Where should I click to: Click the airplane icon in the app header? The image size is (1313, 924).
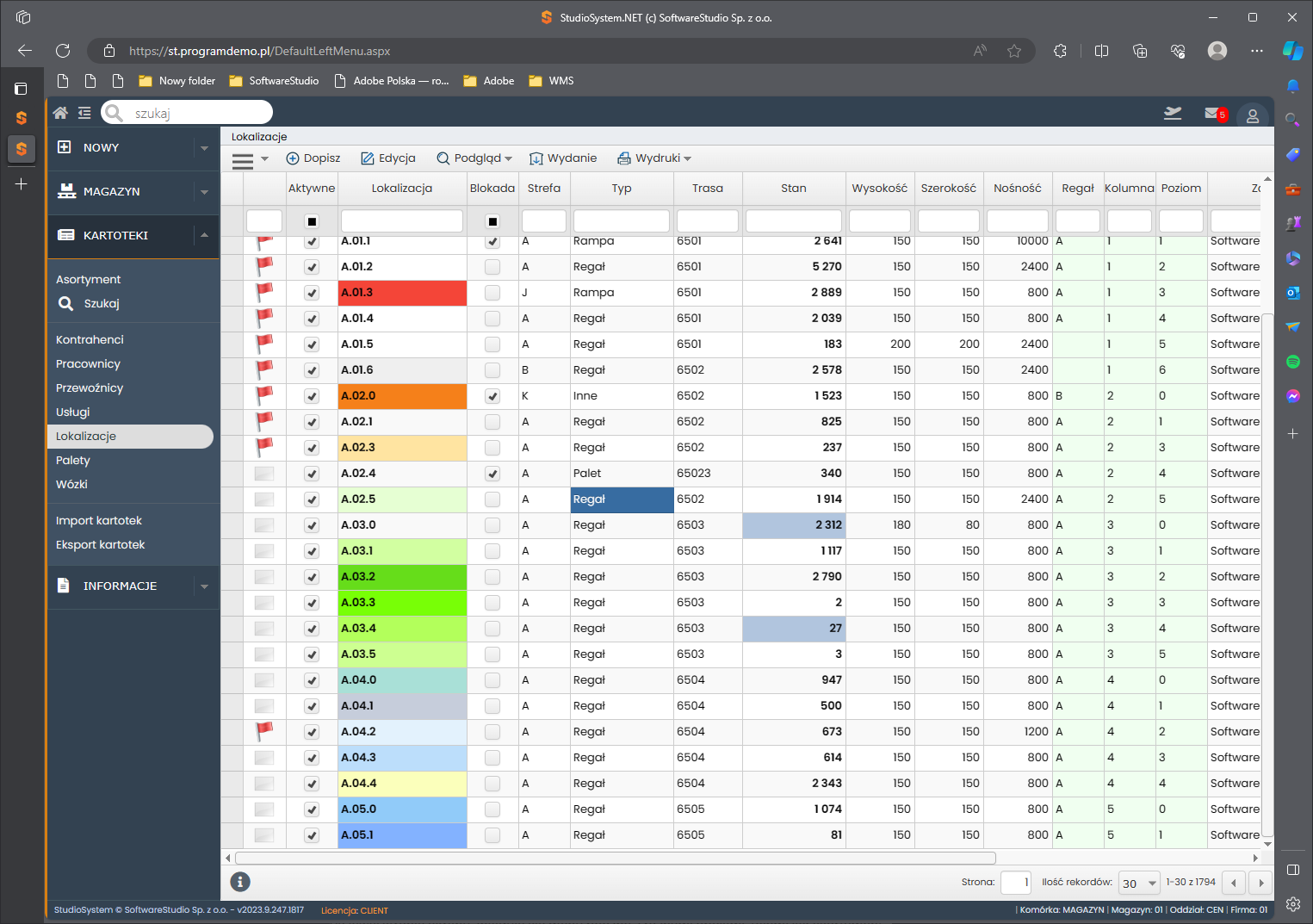[x=1173, y=113]
